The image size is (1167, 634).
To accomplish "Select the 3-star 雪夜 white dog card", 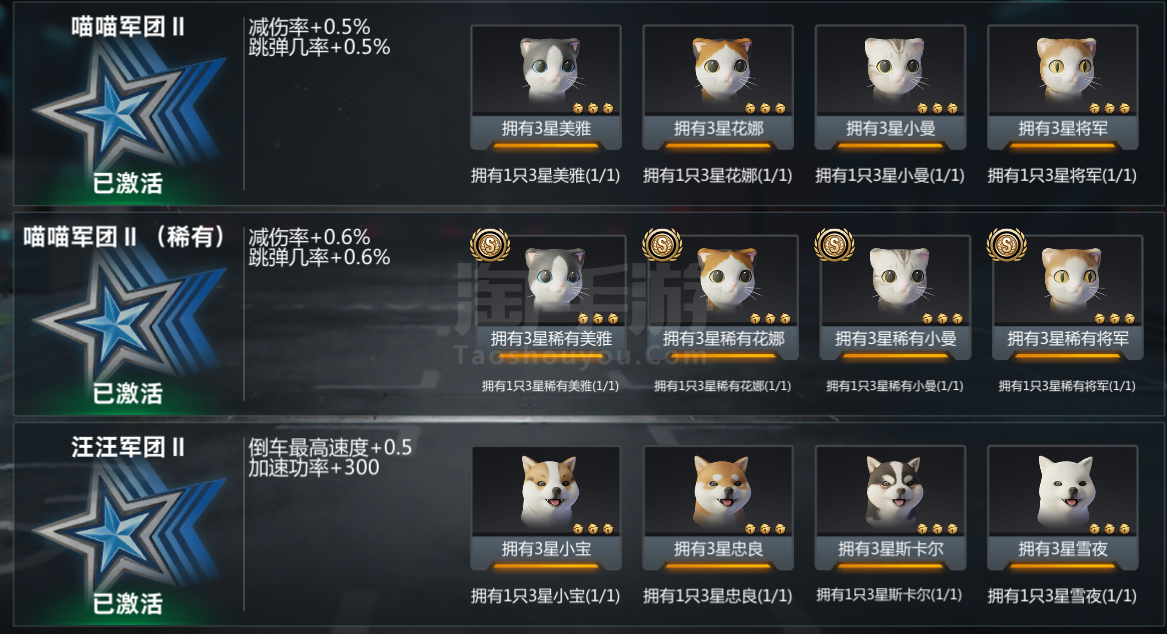I will pyautogui.click(x=1063, y=507).
